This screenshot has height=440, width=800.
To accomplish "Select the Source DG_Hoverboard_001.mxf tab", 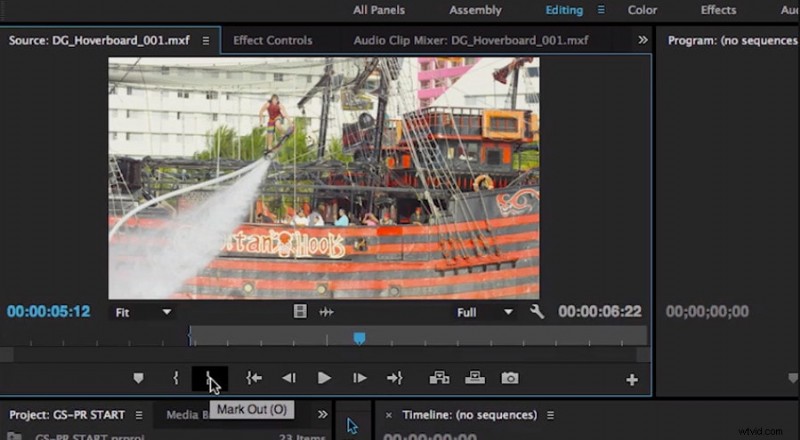I will click(x=99, y=40).
